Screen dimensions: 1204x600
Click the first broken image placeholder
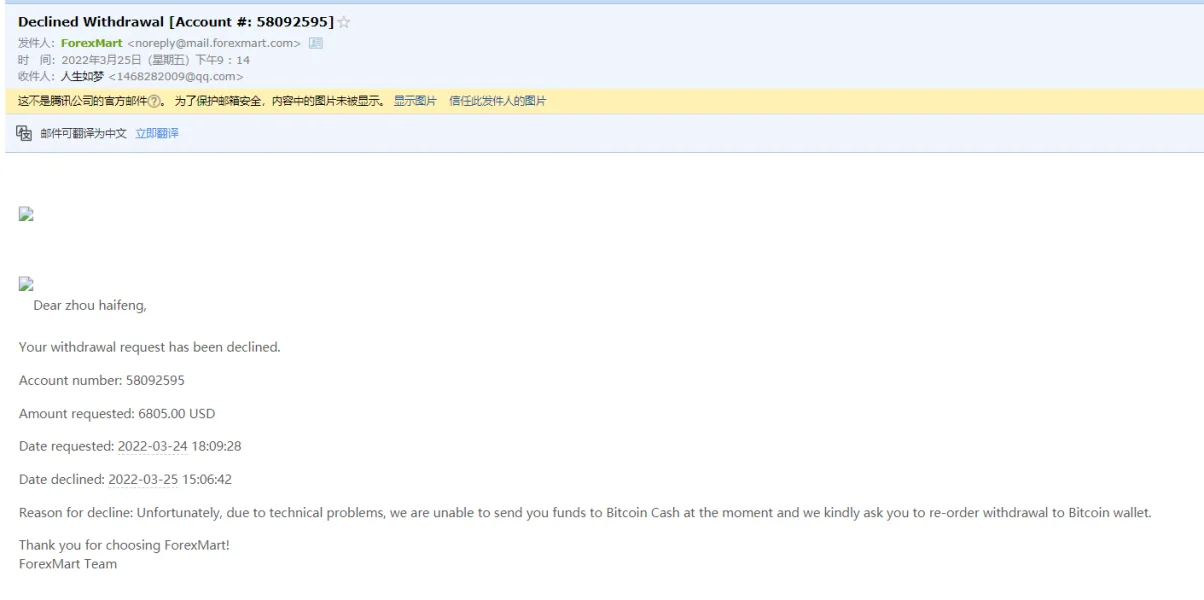click(27, 214)
